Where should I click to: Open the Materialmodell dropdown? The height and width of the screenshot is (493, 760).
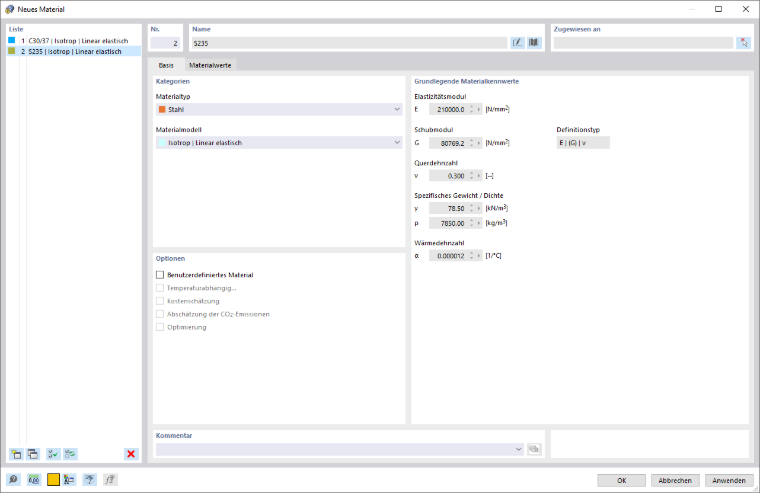click(279, 143)
